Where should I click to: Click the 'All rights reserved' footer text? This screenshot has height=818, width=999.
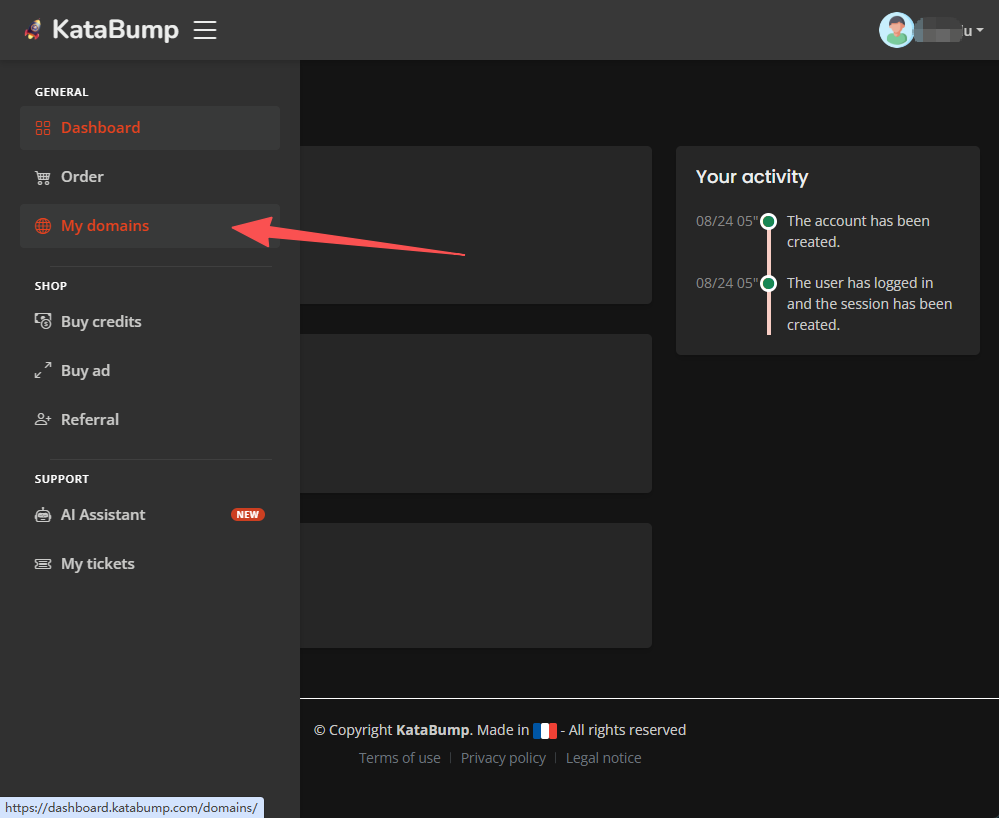tap(628, 730)
